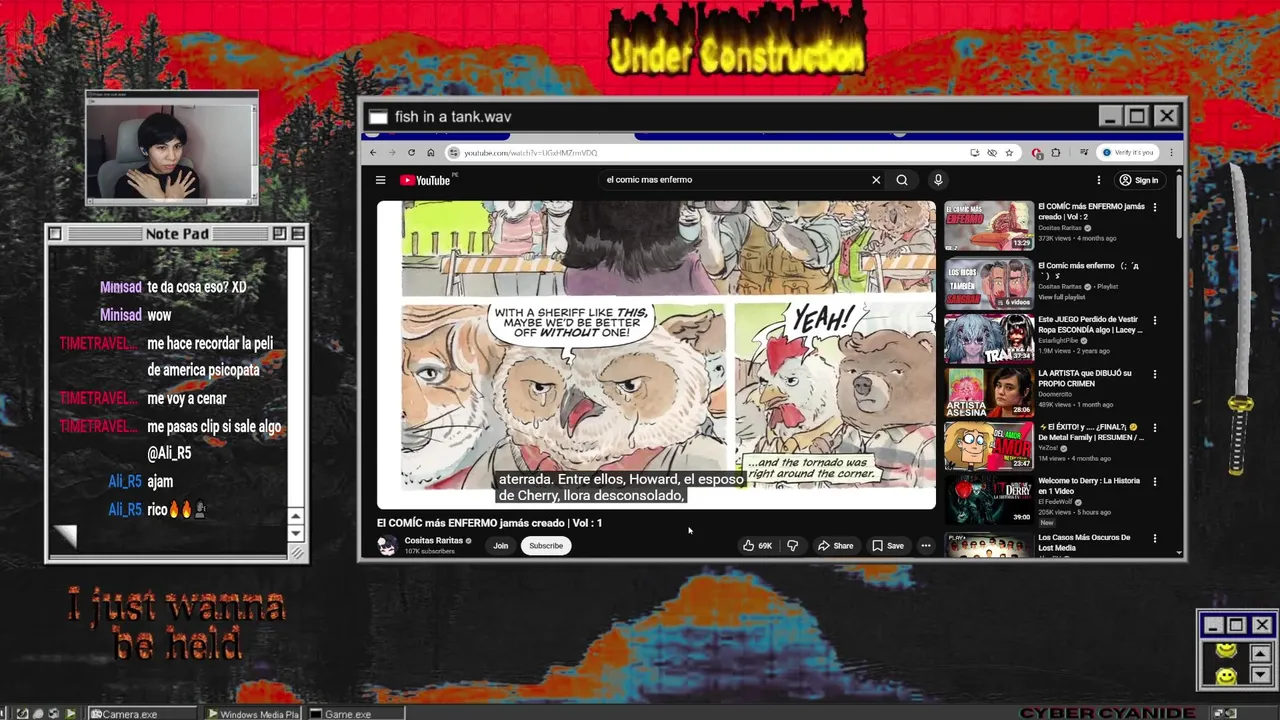
Task: Open 'LA ARTISTA que DIBUJÓ su PROPIO CRIMEN' thumbnail
Action: pos(989,393)
